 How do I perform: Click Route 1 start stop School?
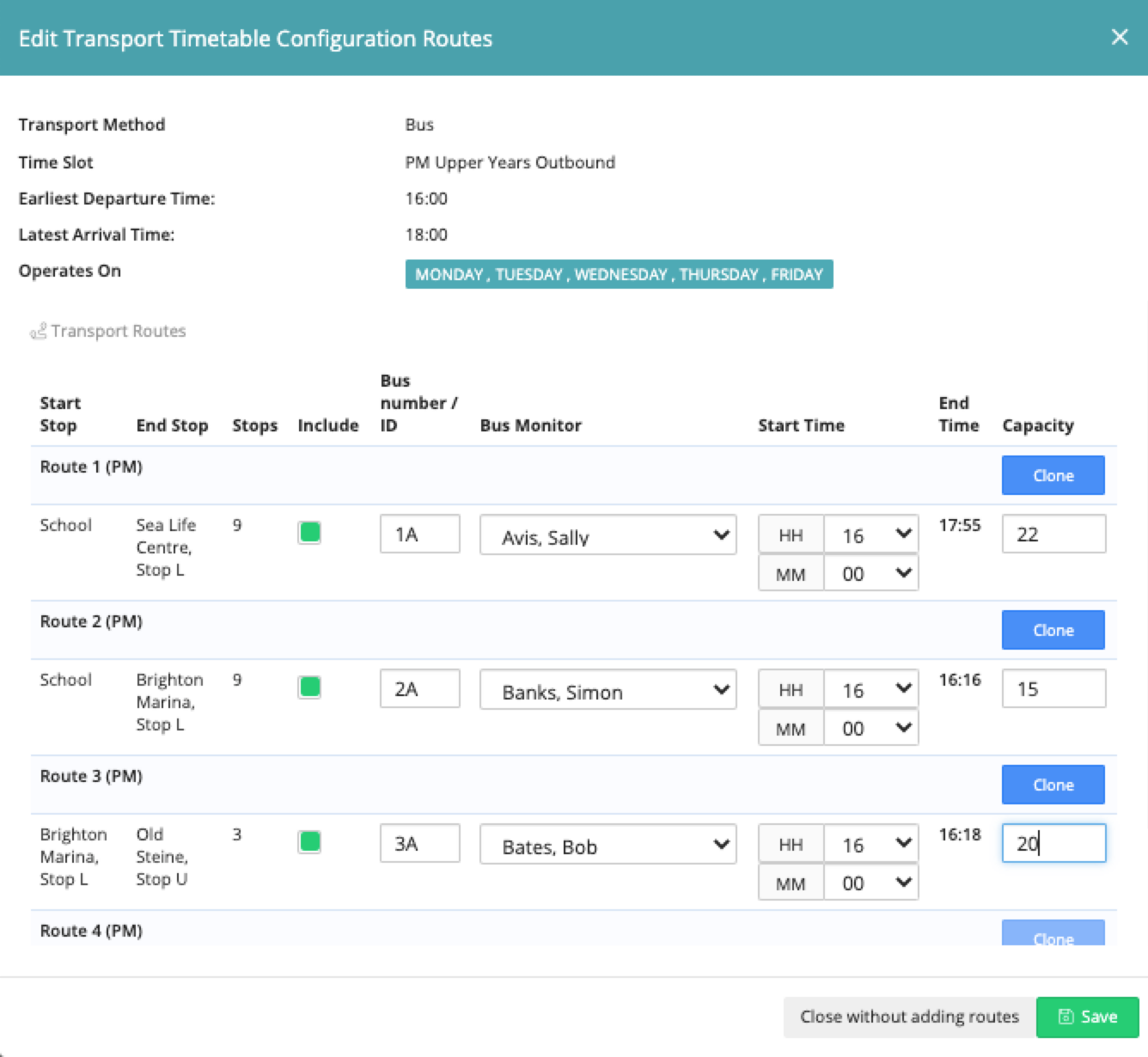click(x=65, y=525)
